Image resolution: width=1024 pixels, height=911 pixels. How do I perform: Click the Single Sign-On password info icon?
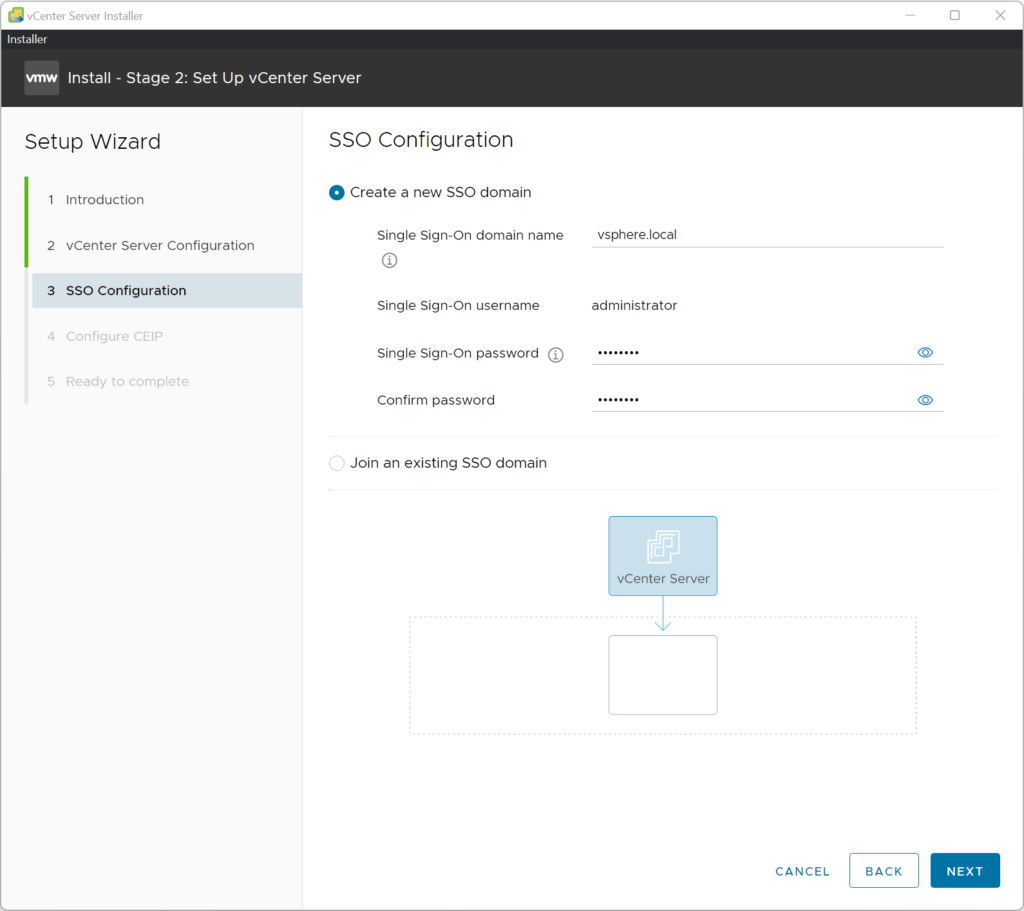pyautogui.click(x=556, y=355)
